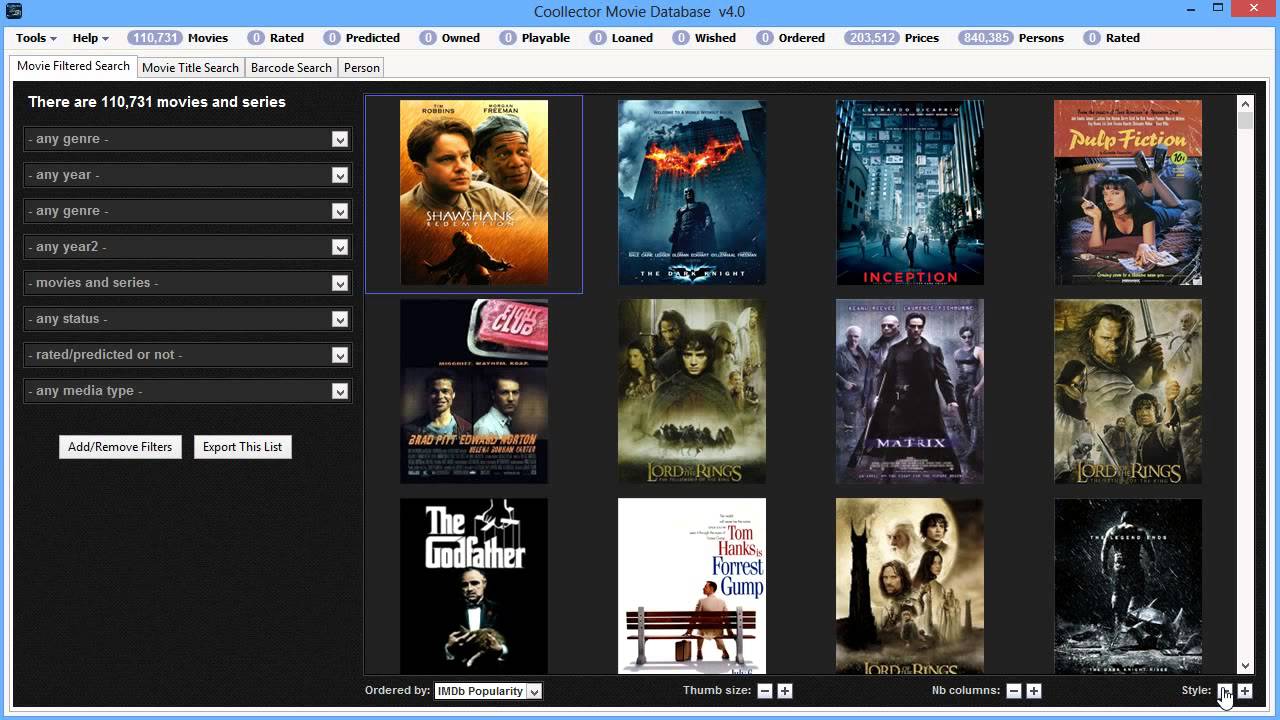Expand the any year dropdown
The image size is (1280, 720).
[x=340, y=175]
